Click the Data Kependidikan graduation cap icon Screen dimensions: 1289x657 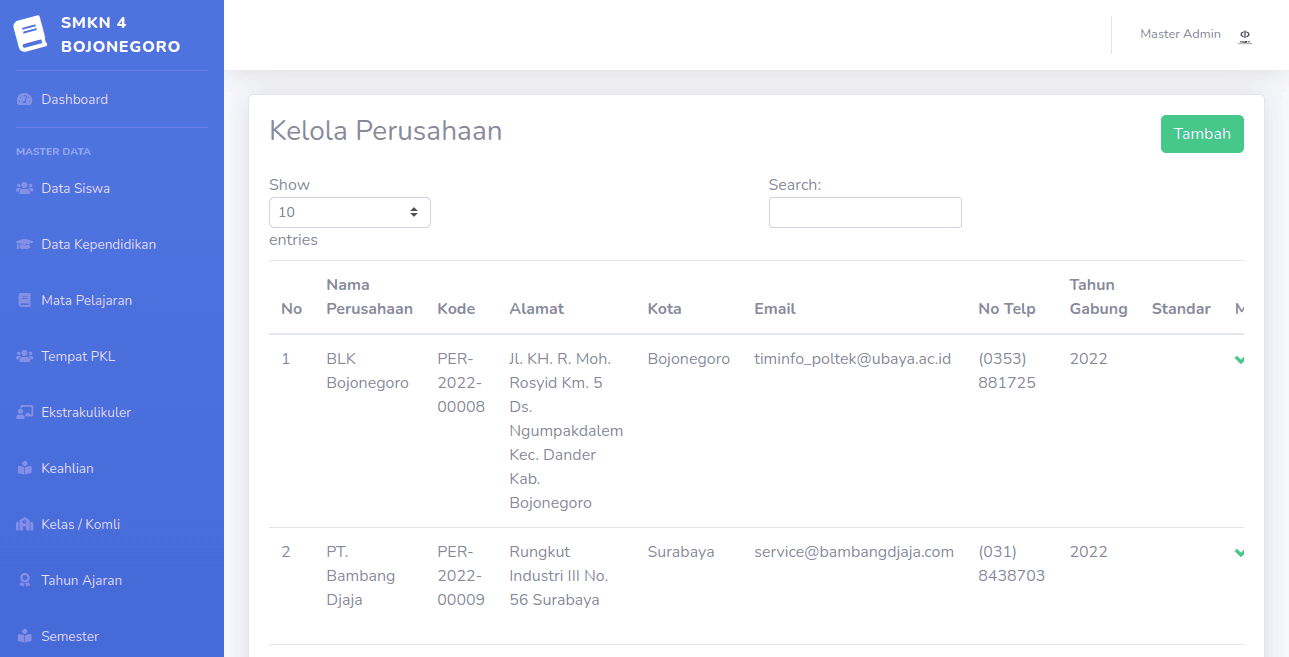(25, 245)
